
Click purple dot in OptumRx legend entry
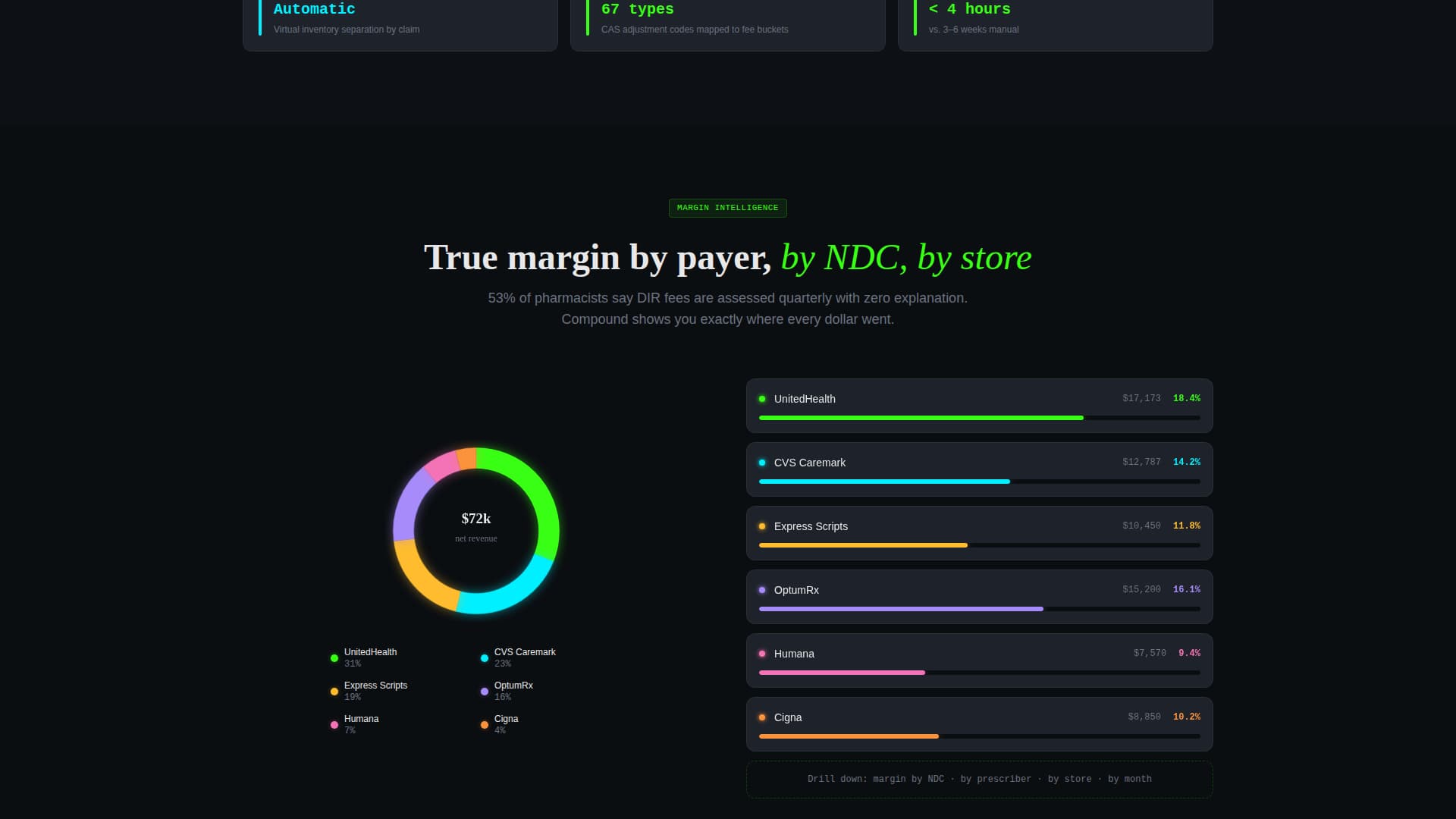point(485,692)
